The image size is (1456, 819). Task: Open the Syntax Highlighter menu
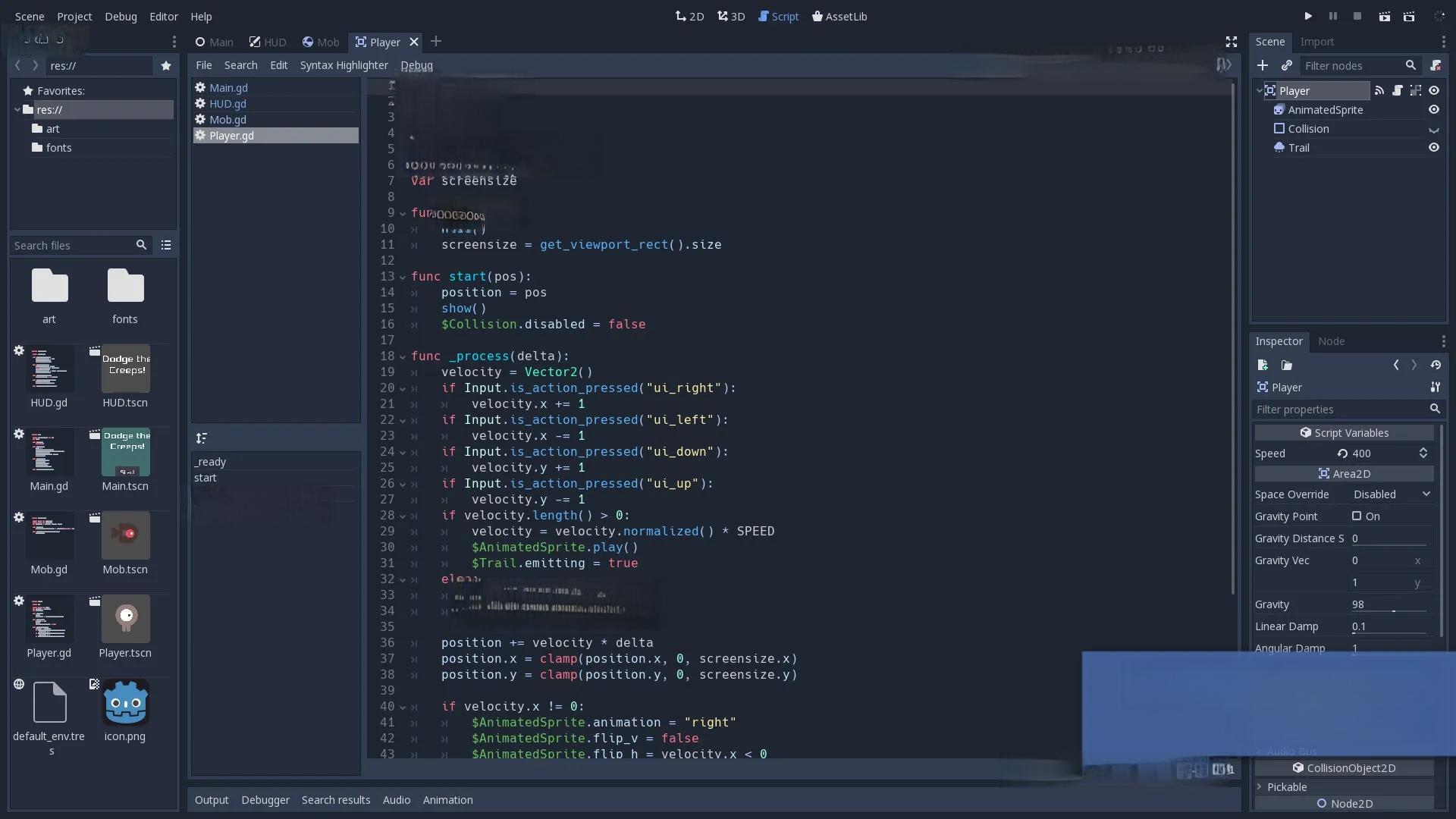[x=344, y=65]
